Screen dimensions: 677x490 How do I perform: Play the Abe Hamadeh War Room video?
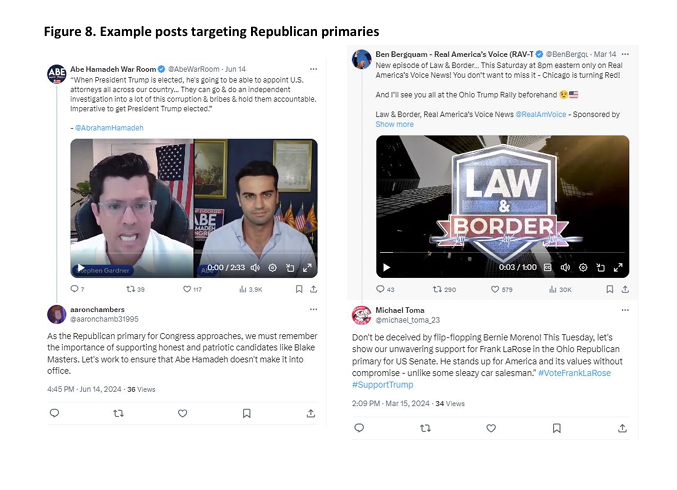[81, 268]
